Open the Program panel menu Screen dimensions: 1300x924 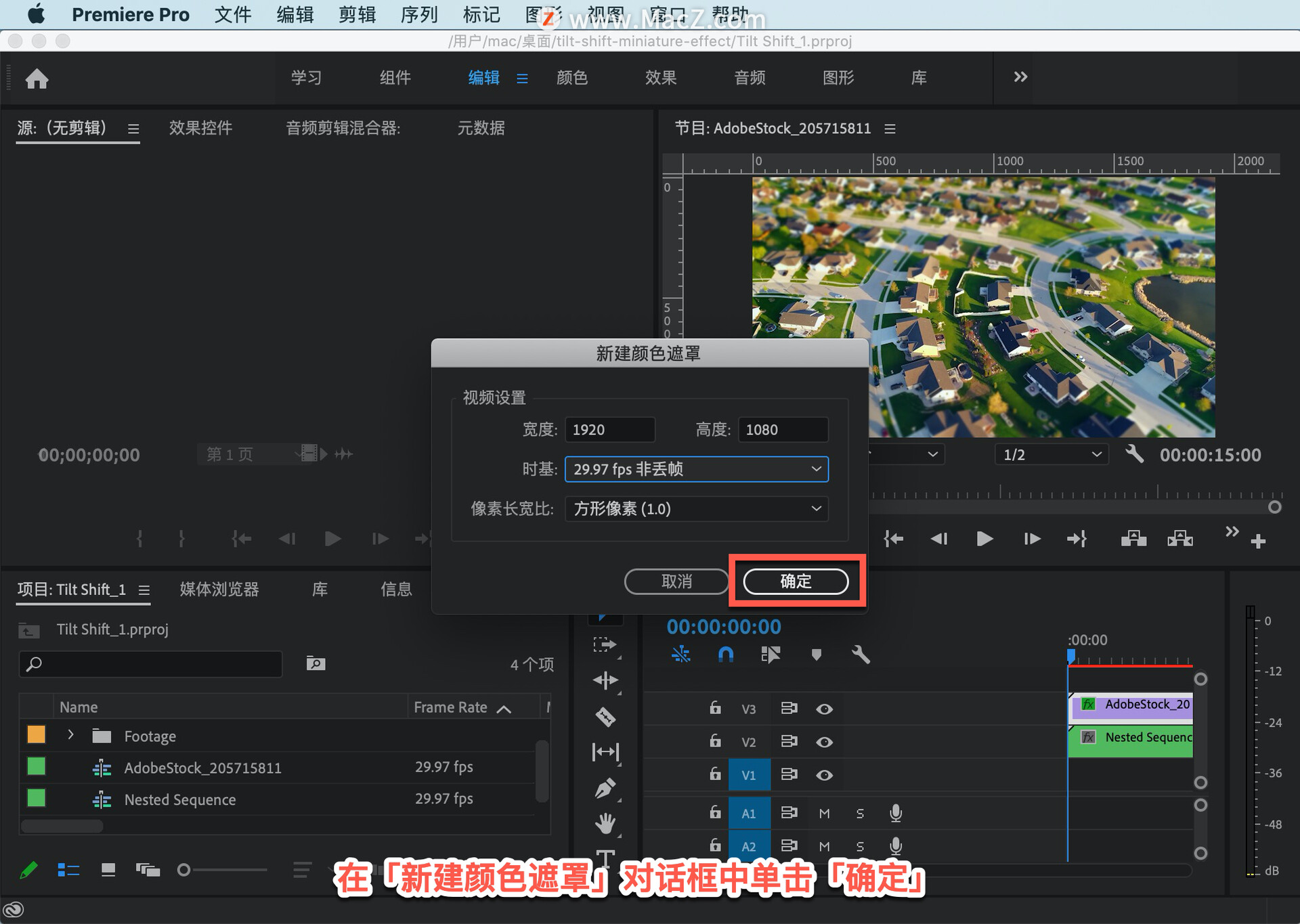890,129
